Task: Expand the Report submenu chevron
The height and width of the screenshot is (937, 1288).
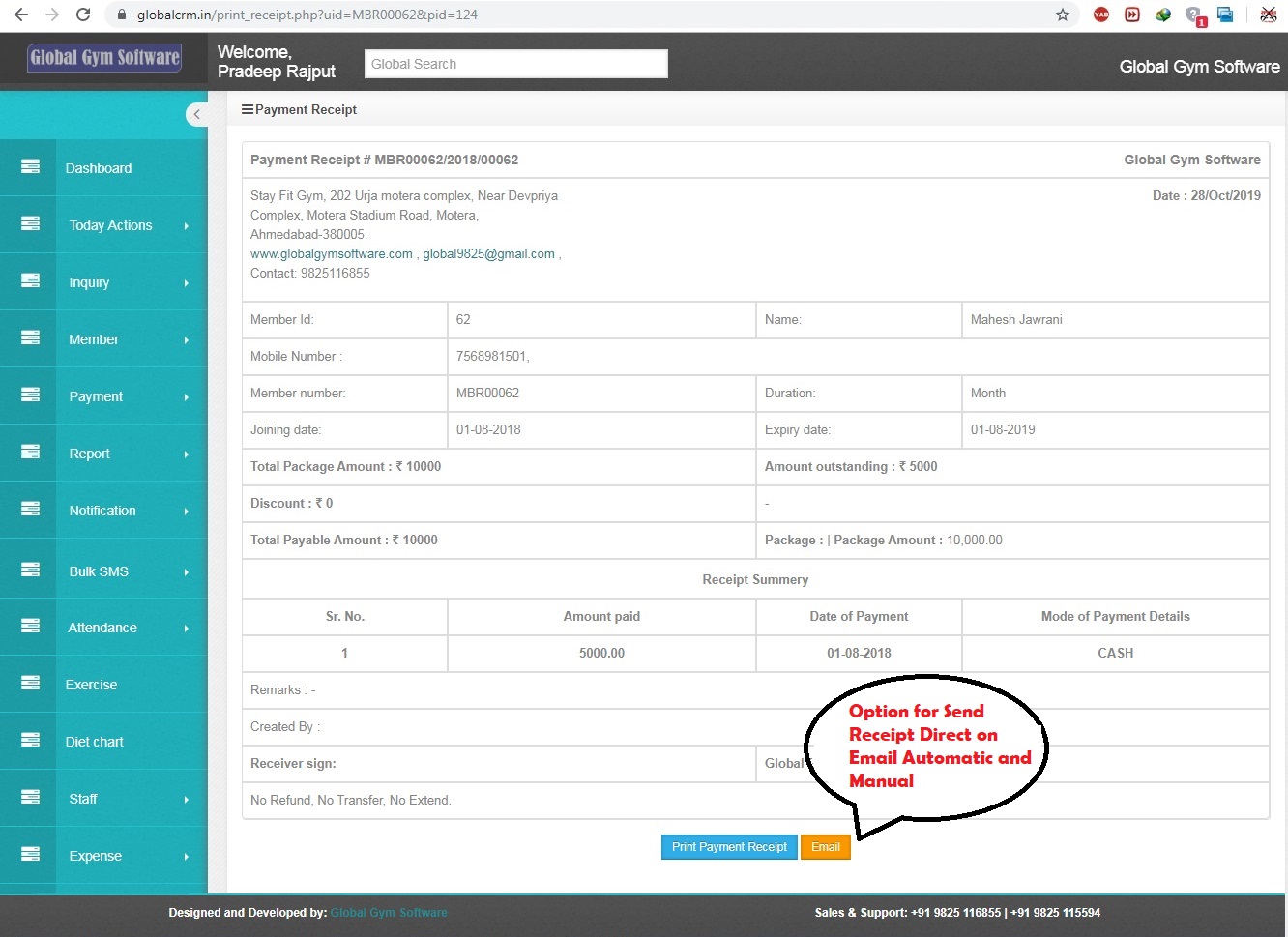Action: pyautogui.click(x=189, y=454)
